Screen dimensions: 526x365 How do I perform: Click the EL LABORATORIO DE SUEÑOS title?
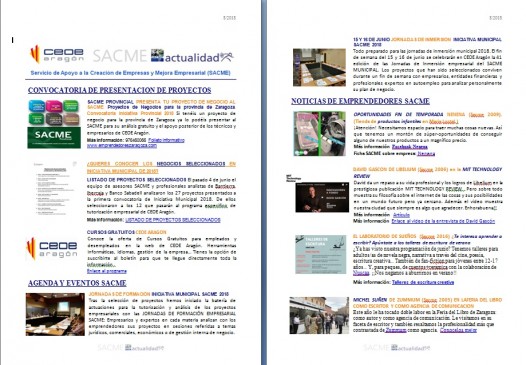click(x=427, y=239)
